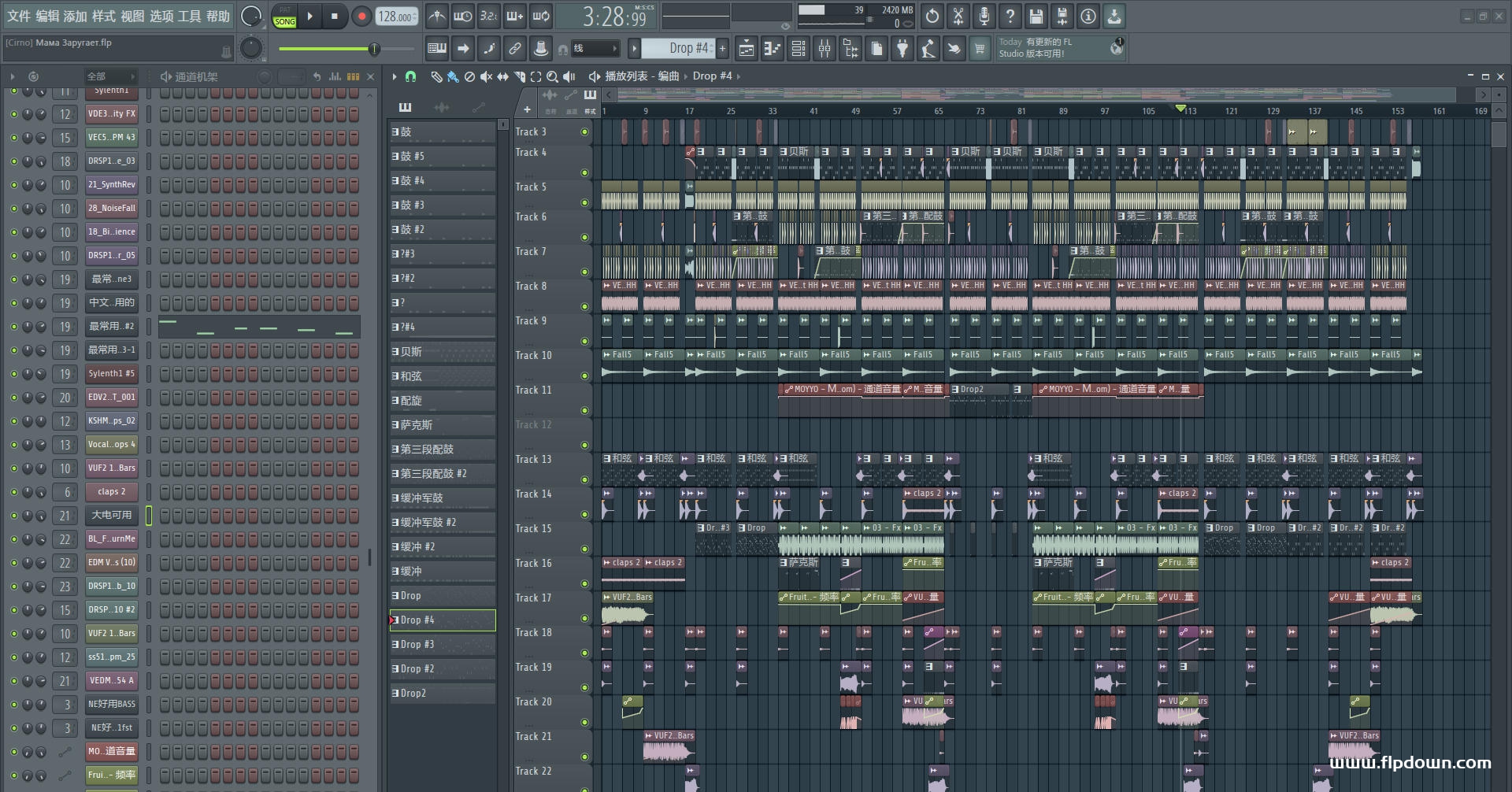Screen dimensions: 1512x792
Task: Select the pencil draw tool
Action: [x=436, y=76]
